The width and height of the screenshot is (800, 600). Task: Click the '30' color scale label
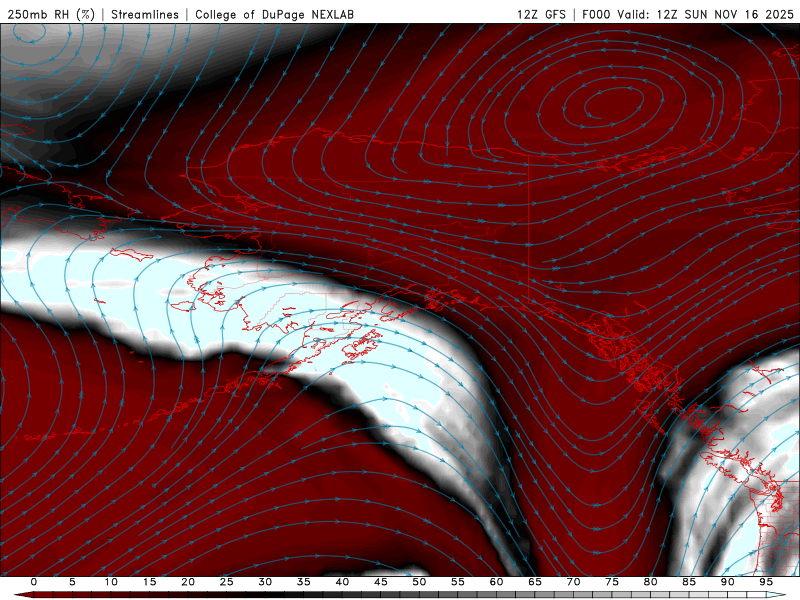[265, 582]
